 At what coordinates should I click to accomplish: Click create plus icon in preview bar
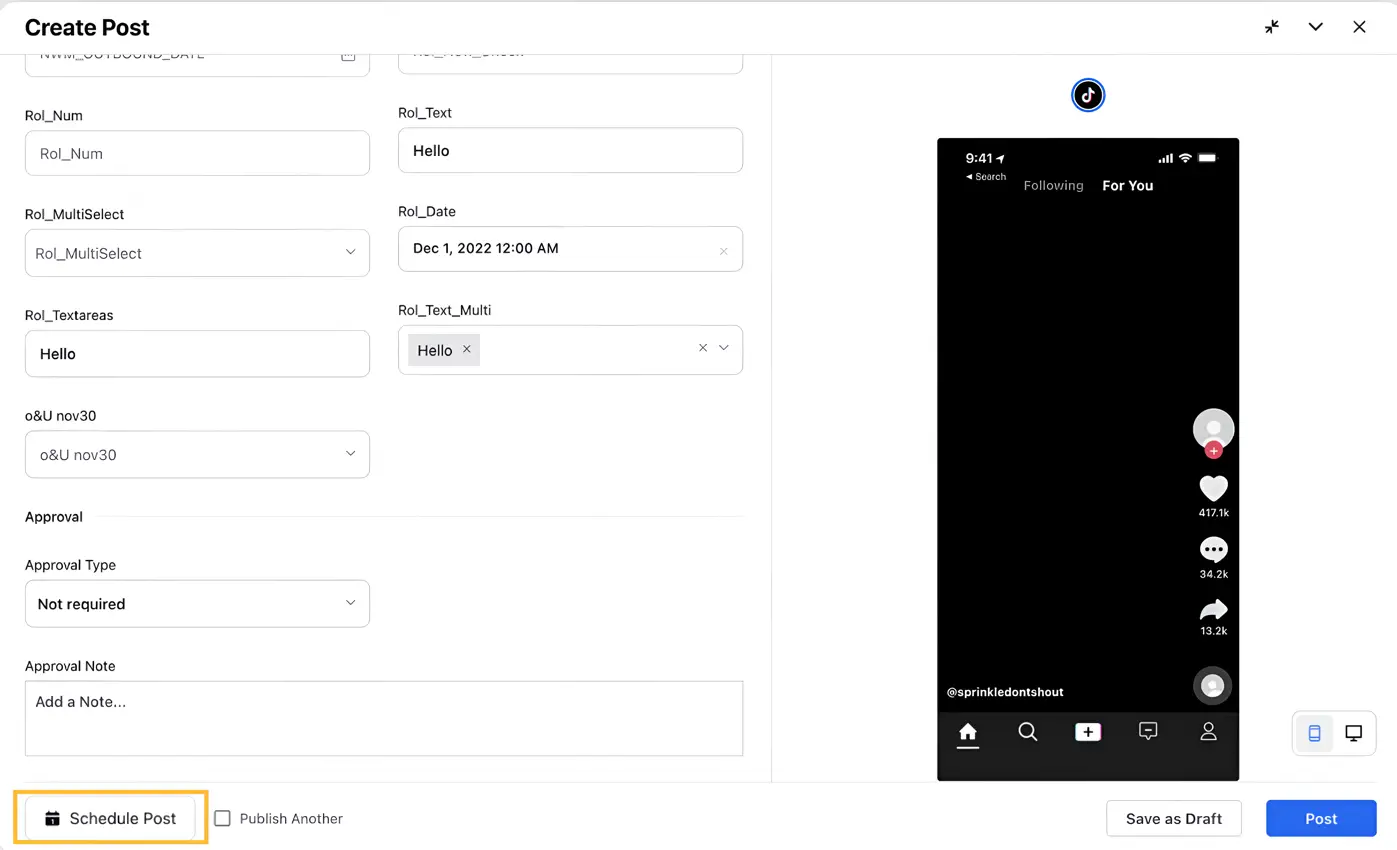click(x=1088, y=732)
